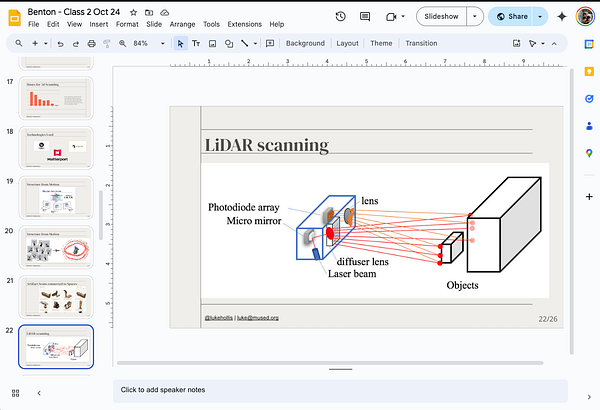Select the cursor arrow tool

pyautogui.click(x=180, y=44)
